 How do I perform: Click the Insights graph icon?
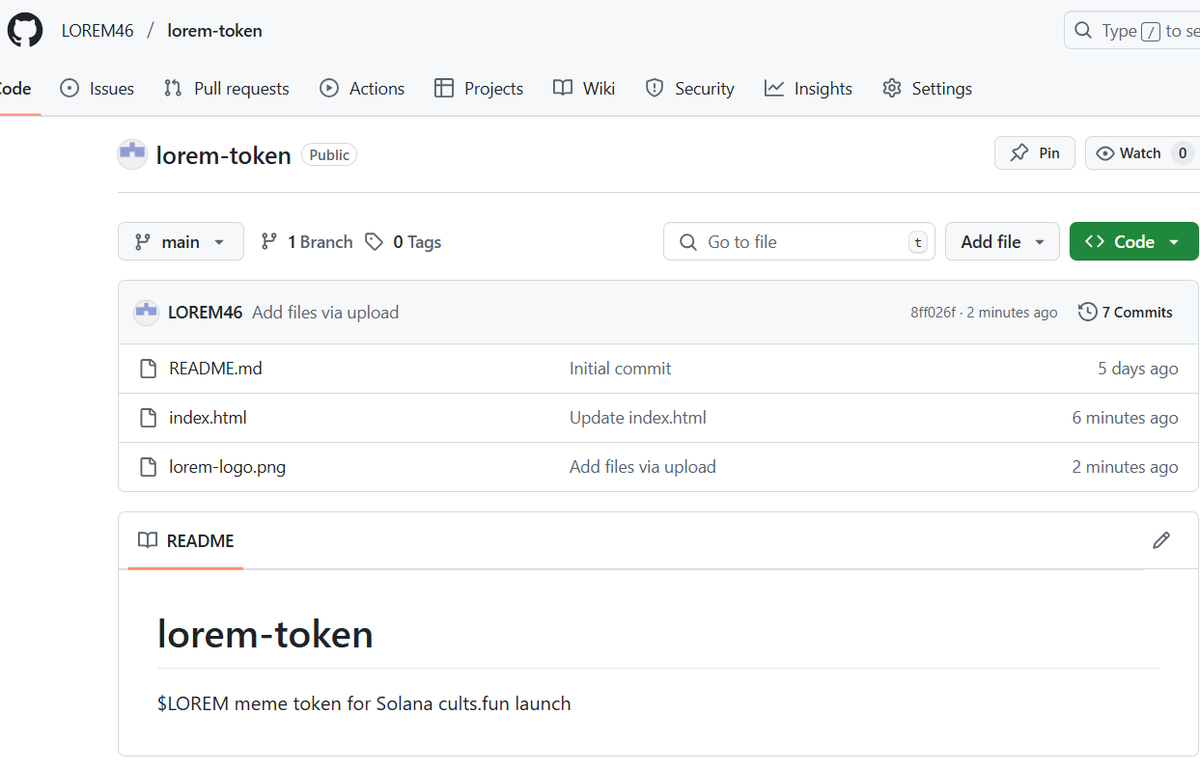pyautogui.click(x=774, y=88)
